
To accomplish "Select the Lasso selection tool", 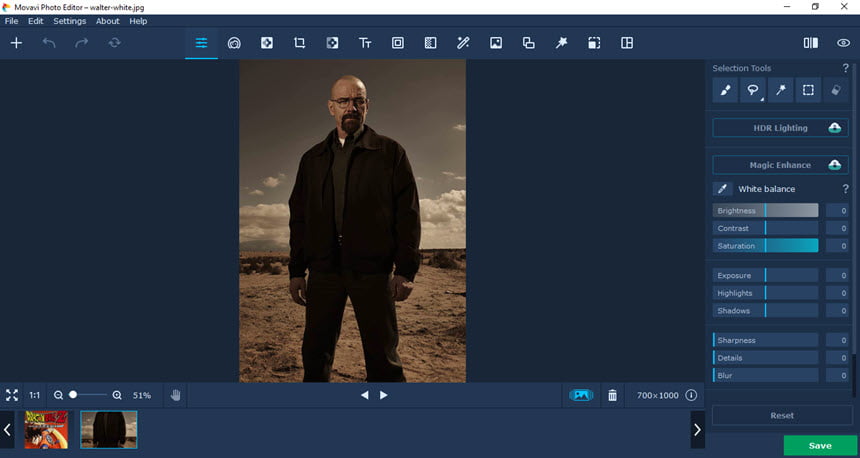I will pyautogui.click(x=753, y=90).
